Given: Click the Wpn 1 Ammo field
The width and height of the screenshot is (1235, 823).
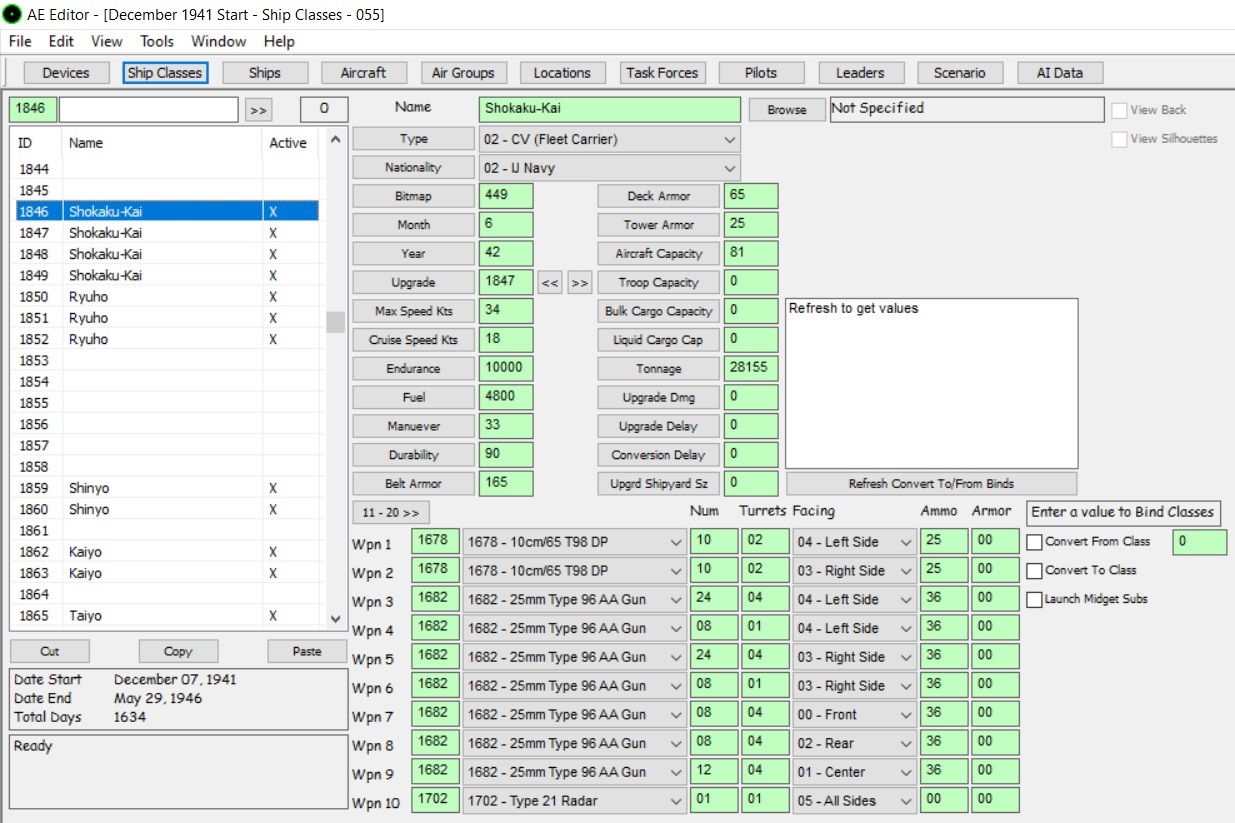Looking at the screenshot, I should (944, 542).
